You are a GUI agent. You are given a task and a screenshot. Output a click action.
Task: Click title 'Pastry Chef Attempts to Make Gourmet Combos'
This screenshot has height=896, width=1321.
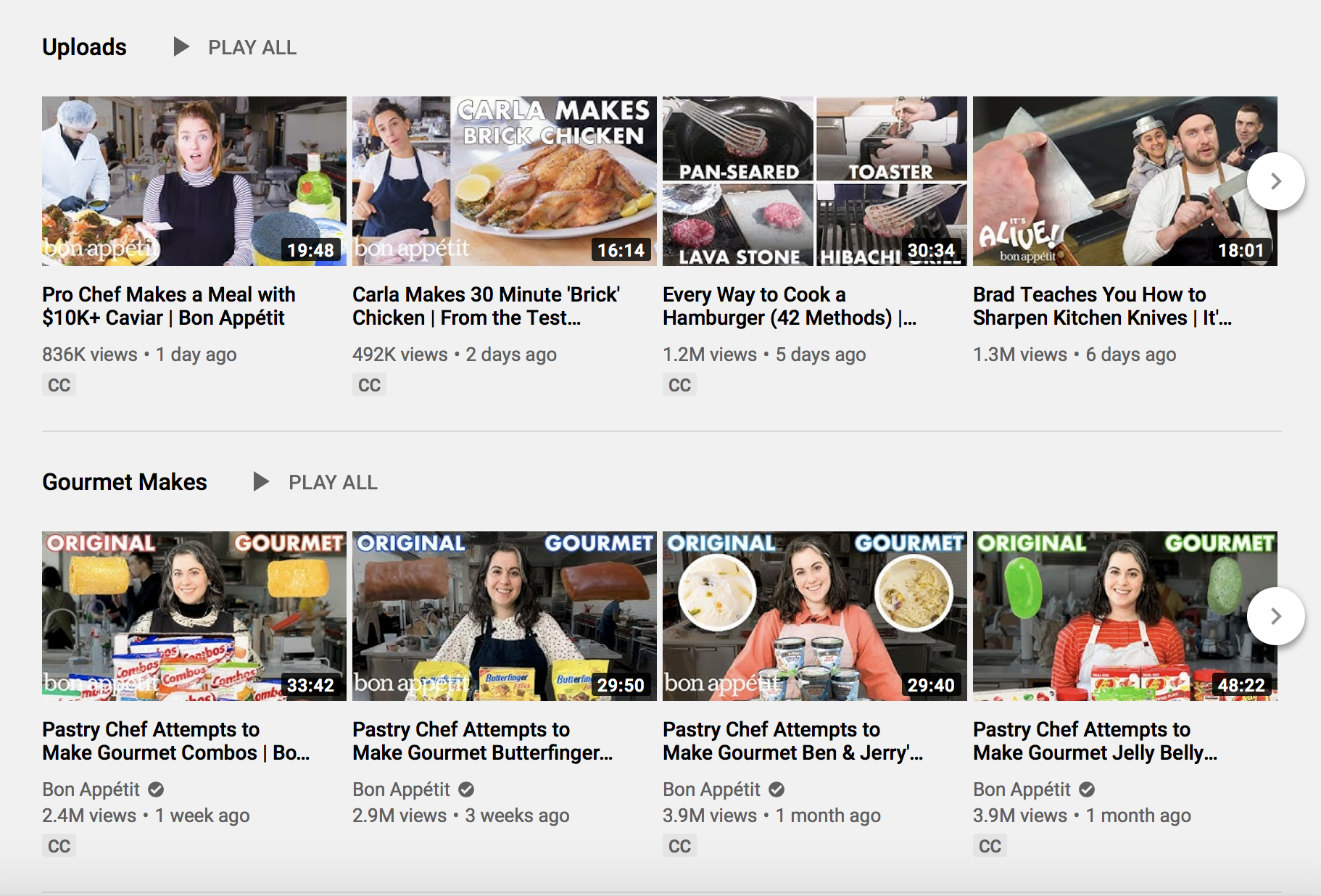pos(176,741)
